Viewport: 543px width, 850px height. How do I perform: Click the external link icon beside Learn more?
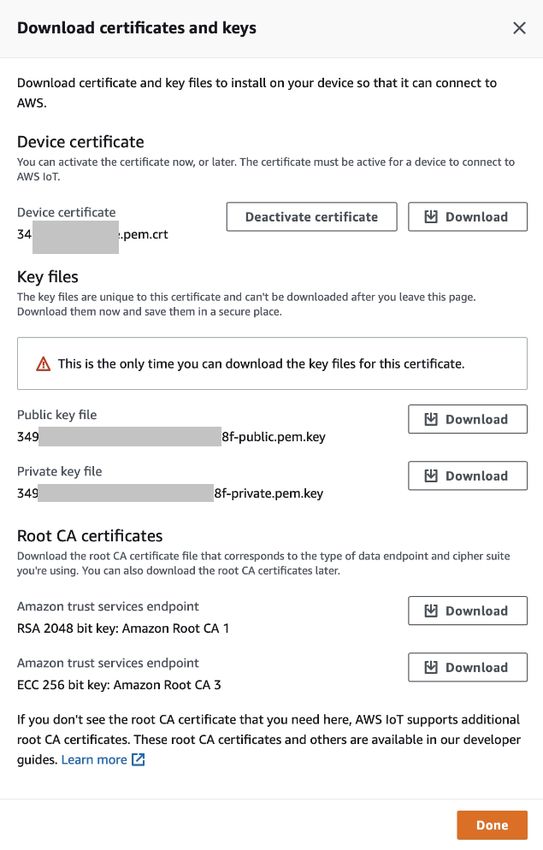pyautogui.click(x=139, y=759)
